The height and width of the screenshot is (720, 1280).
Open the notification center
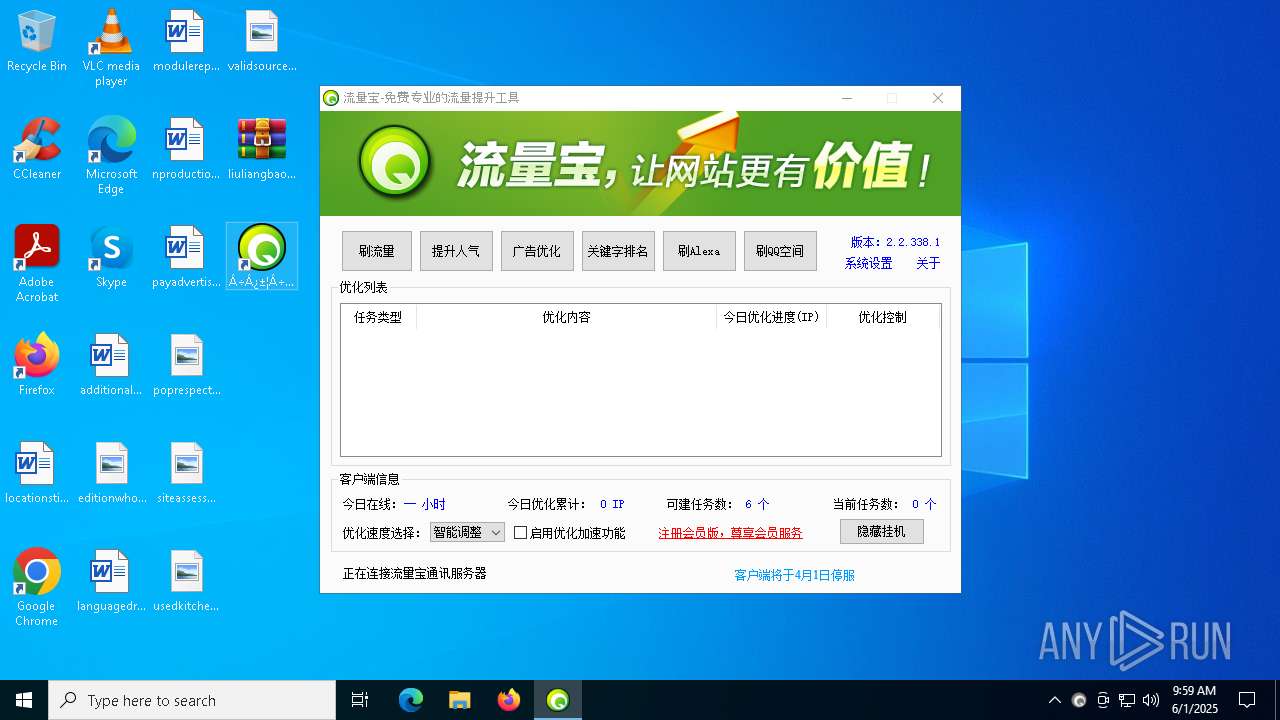point(1247,700)
